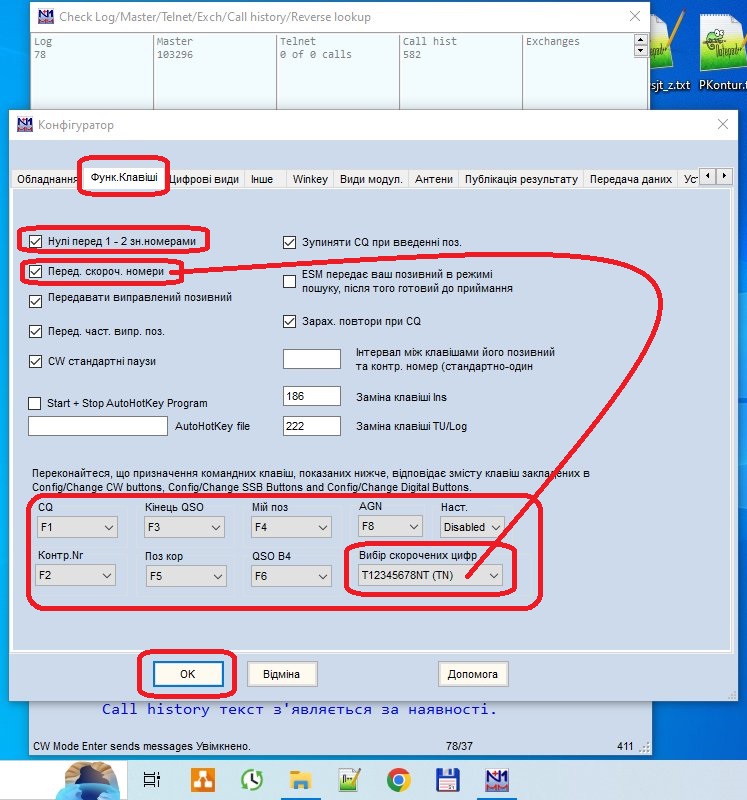747x800 pixels.
Task: Open the 'Цифрові види' tab
Action: coord(205,179)
